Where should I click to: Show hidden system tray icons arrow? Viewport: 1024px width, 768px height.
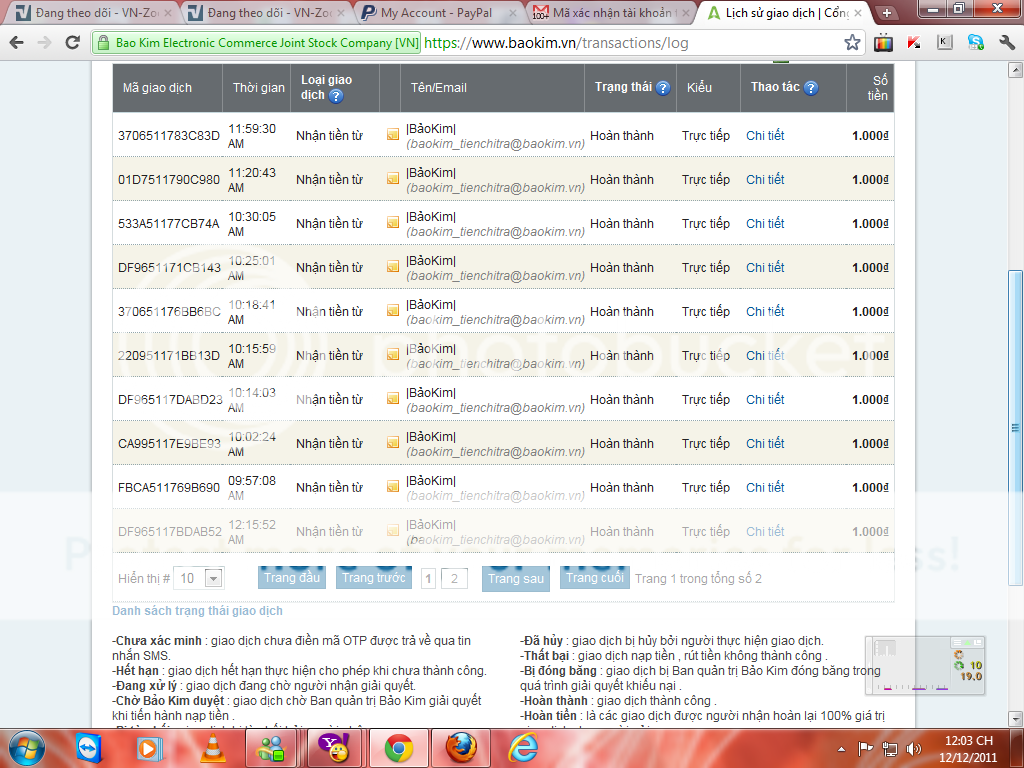[x=842, y=749]
